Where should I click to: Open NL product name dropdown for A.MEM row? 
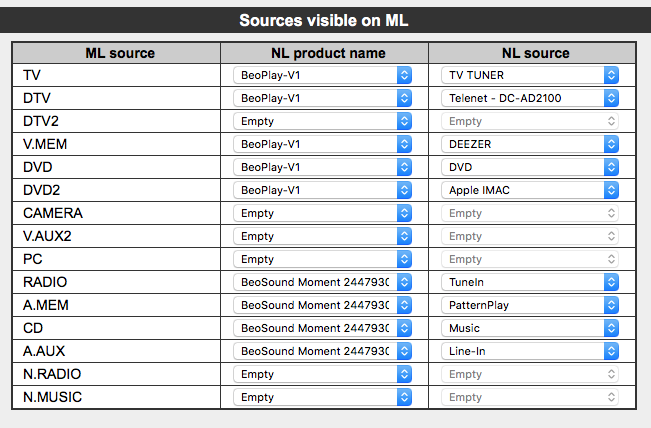click(x=322, y=305)
